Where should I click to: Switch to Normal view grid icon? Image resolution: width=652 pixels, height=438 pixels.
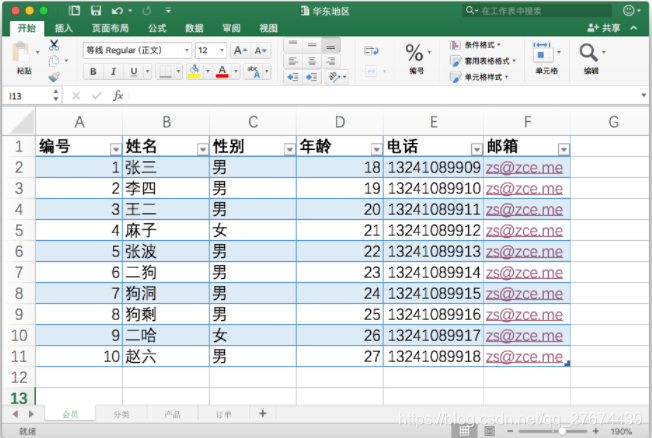tap(464, 431)
